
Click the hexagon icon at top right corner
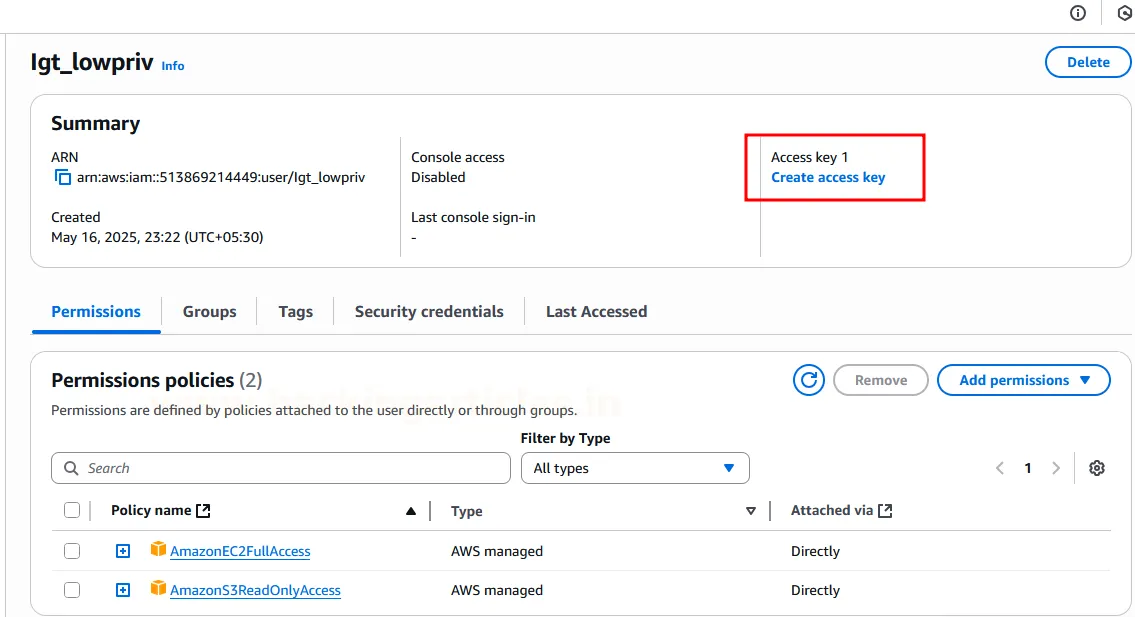(x=1124, y=13)
